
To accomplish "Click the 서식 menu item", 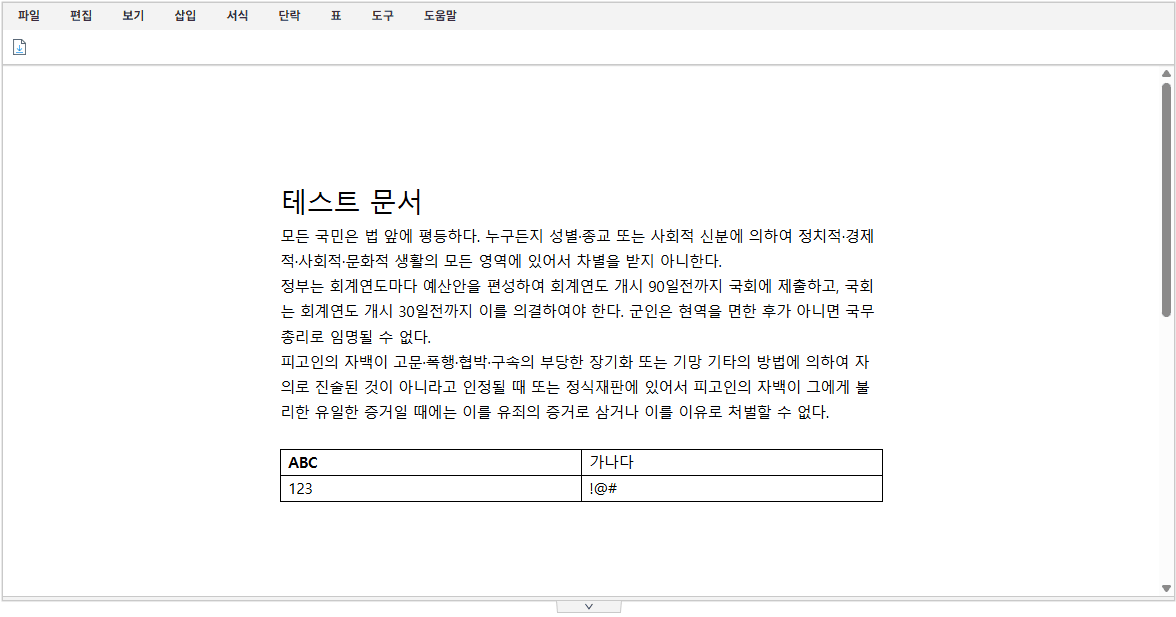I will 237,16.
